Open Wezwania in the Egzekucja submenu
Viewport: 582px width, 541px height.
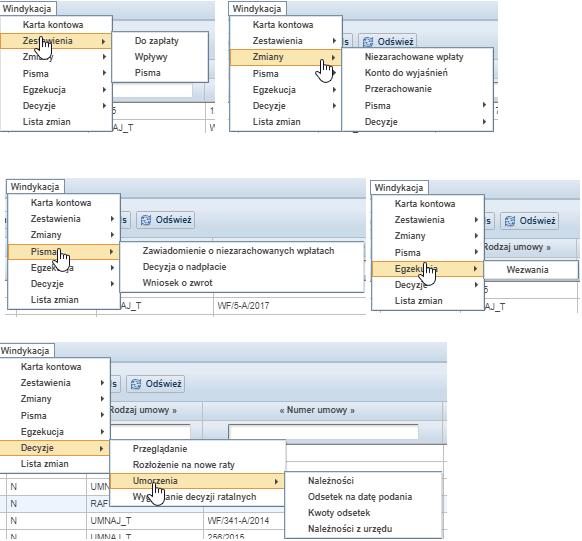527,270
